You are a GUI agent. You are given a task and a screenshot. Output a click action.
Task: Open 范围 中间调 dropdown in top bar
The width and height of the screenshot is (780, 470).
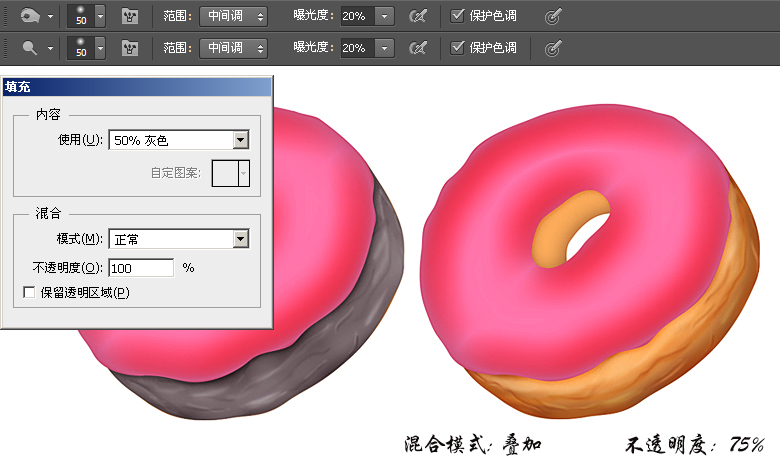pos(233,16)
